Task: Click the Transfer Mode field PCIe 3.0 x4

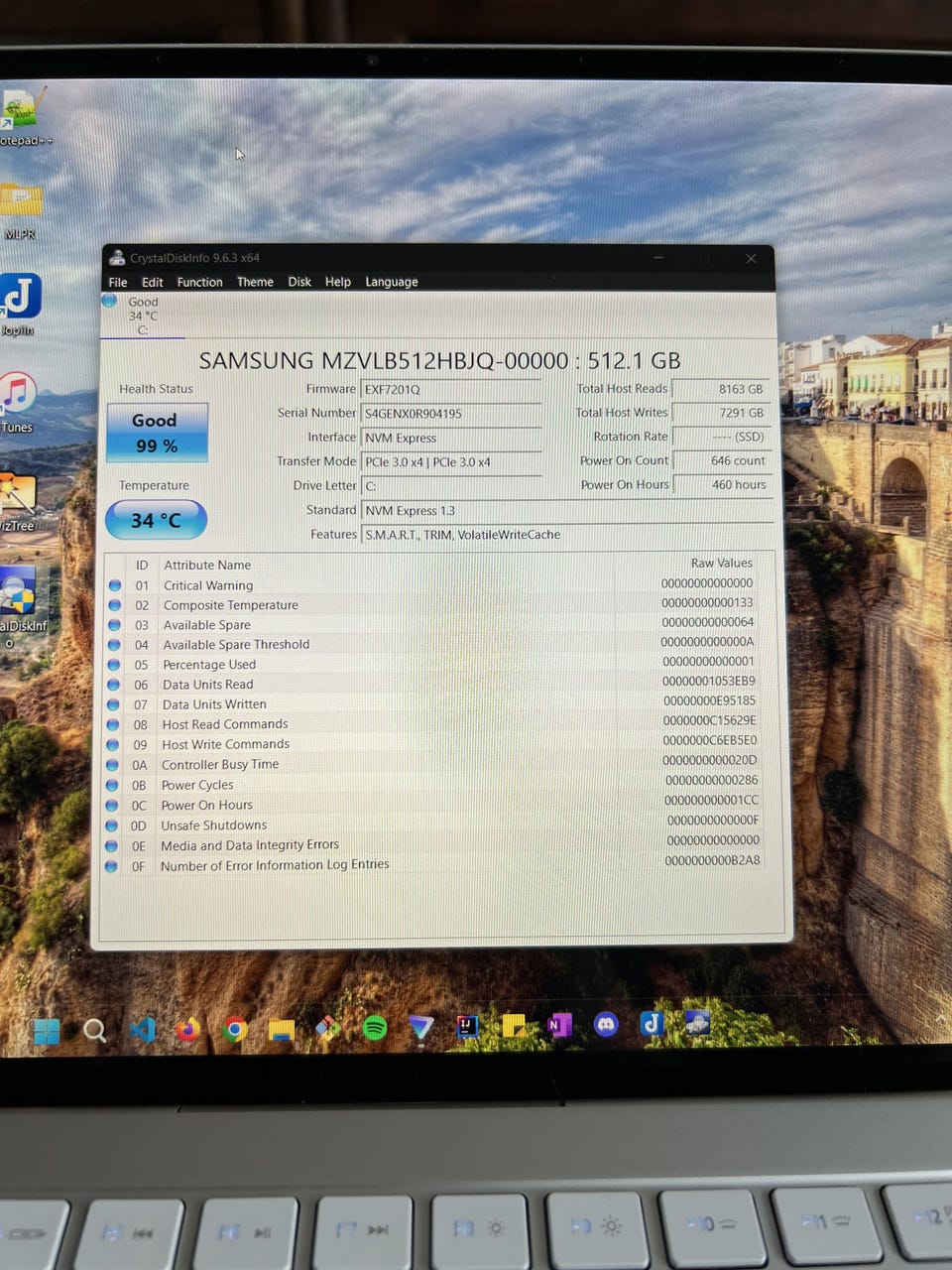Action: pyautogui.click(x=450, y=461)
